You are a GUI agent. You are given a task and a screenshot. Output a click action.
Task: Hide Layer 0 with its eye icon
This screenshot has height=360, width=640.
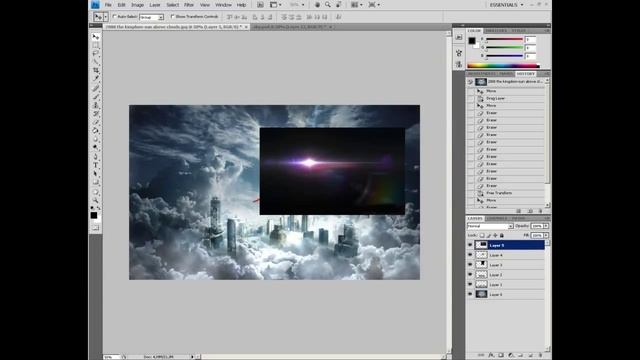pos(470,294)
